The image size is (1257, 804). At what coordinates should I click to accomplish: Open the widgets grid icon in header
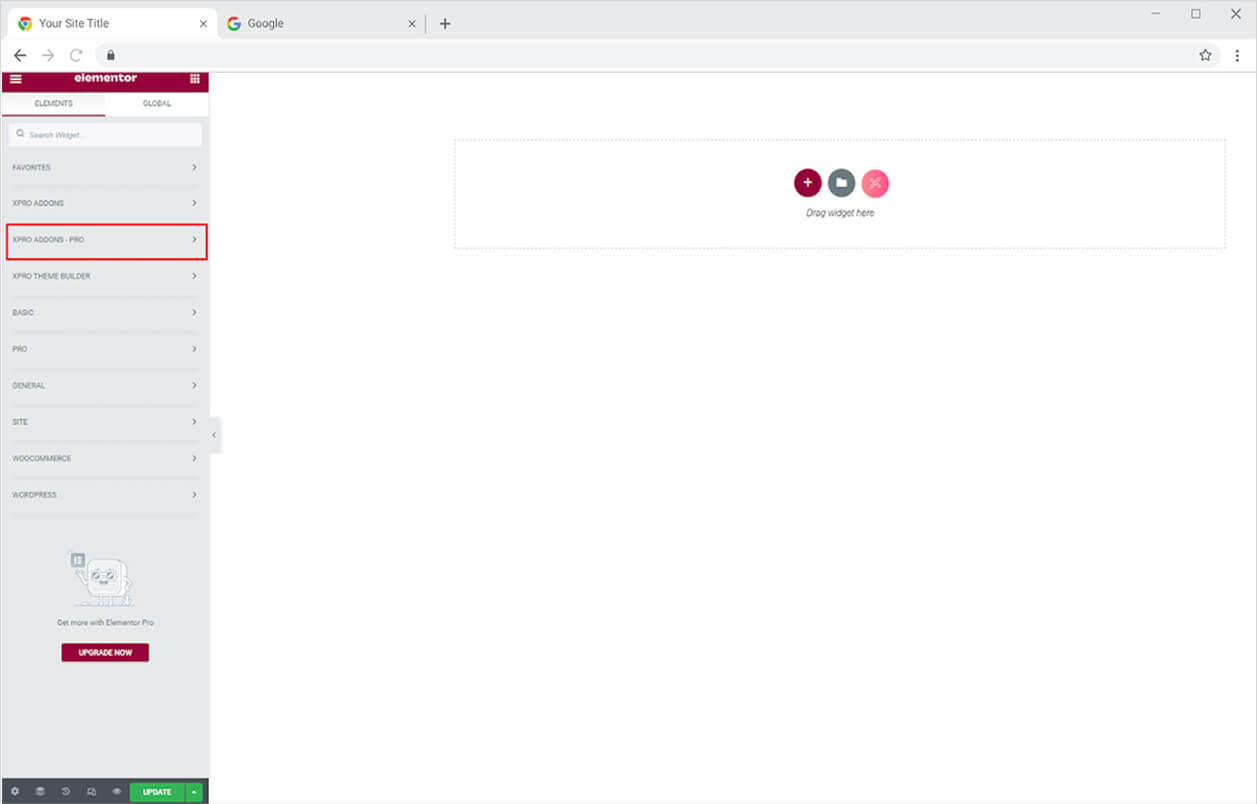pyautogui.click(x=195, y=79)
